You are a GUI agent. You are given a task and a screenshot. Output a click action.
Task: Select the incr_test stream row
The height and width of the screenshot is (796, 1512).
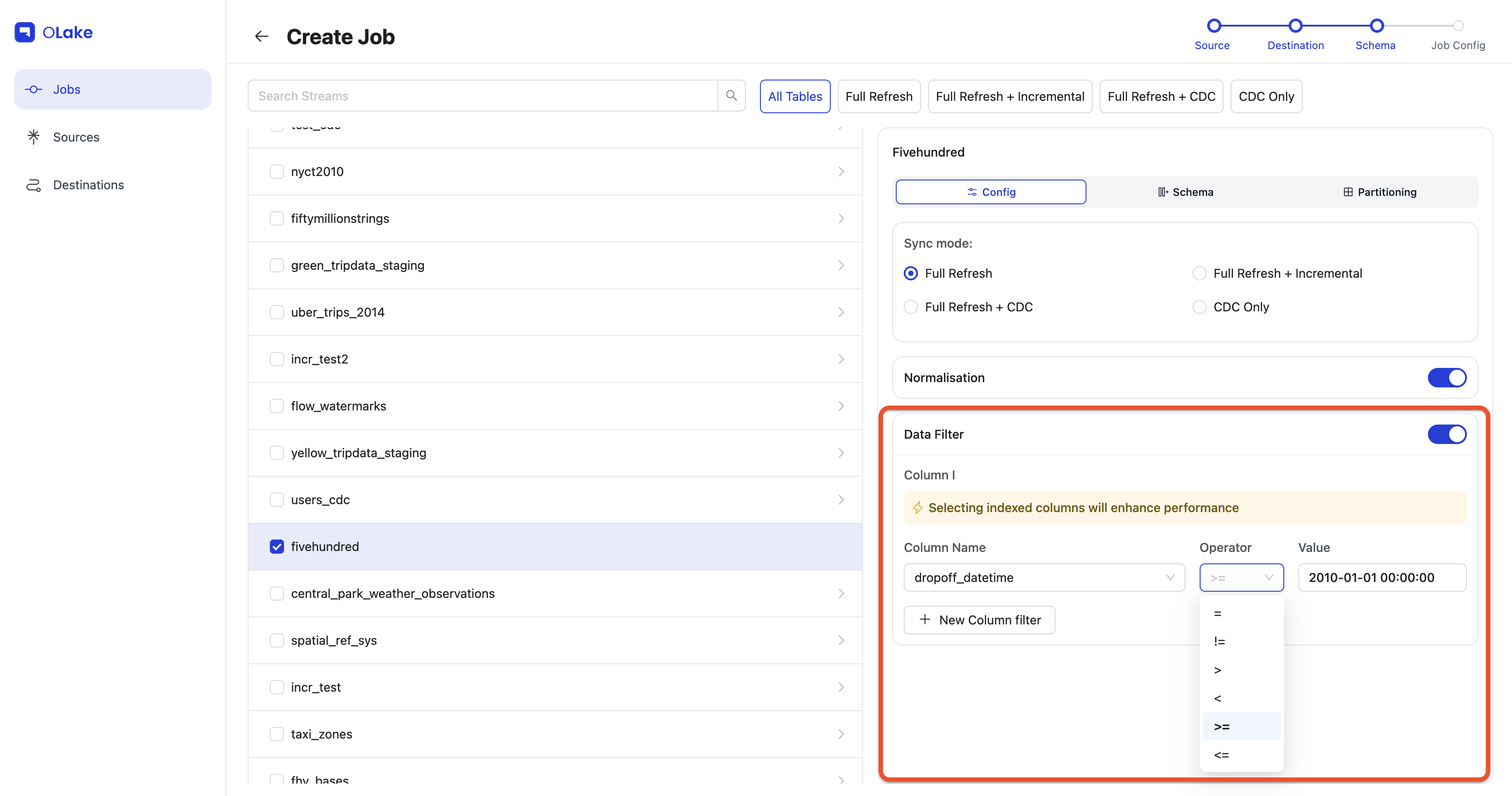[555, 687]
